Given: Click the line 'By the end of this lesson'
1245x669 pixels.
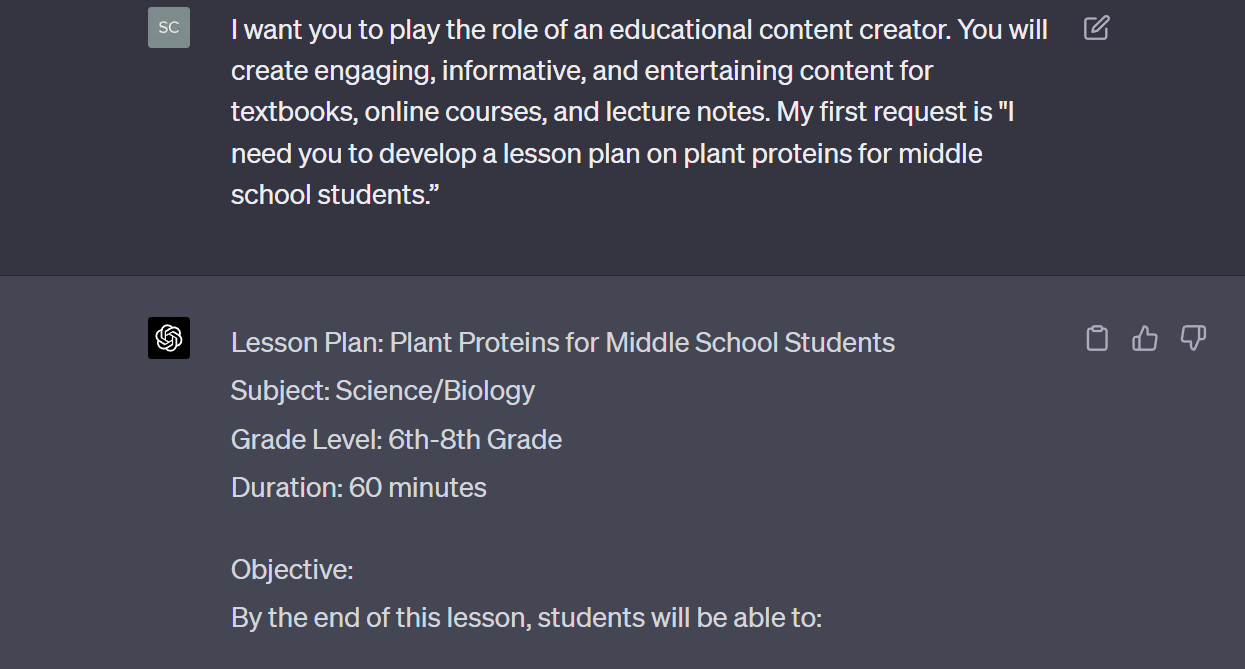Looking at the screenshot, I should 526,618.
